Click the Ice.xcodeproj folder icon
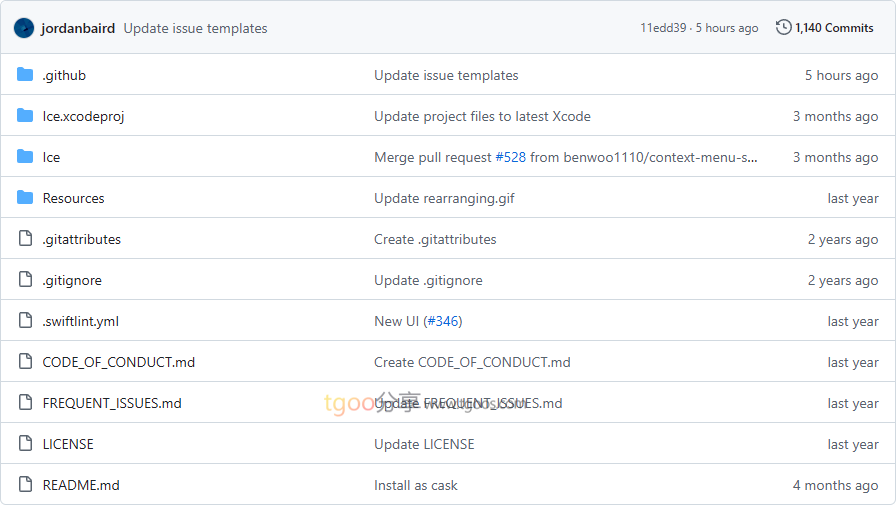 tap(25, 116)
